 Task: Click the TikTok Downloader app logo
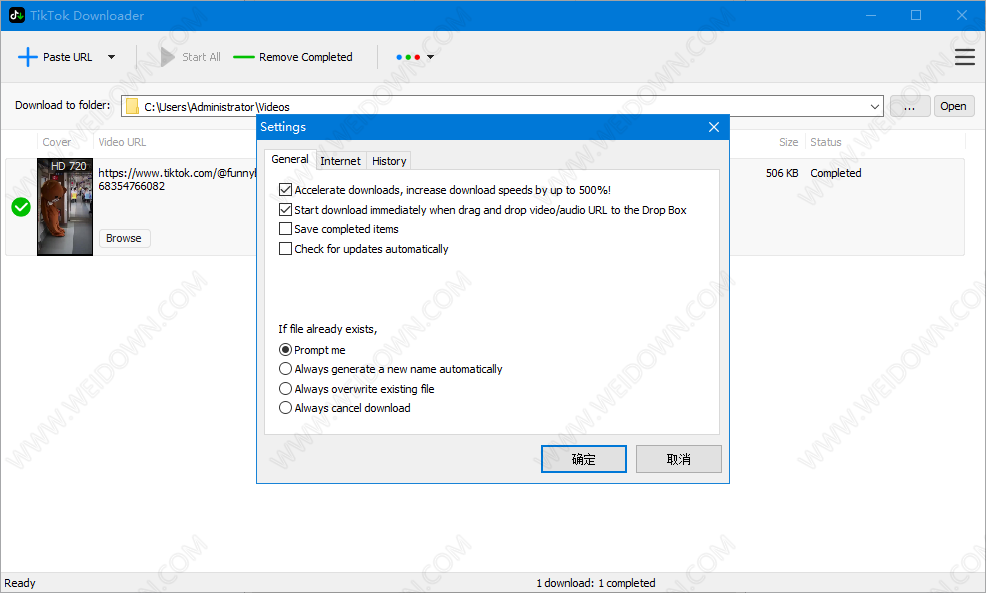coord(17,15)
